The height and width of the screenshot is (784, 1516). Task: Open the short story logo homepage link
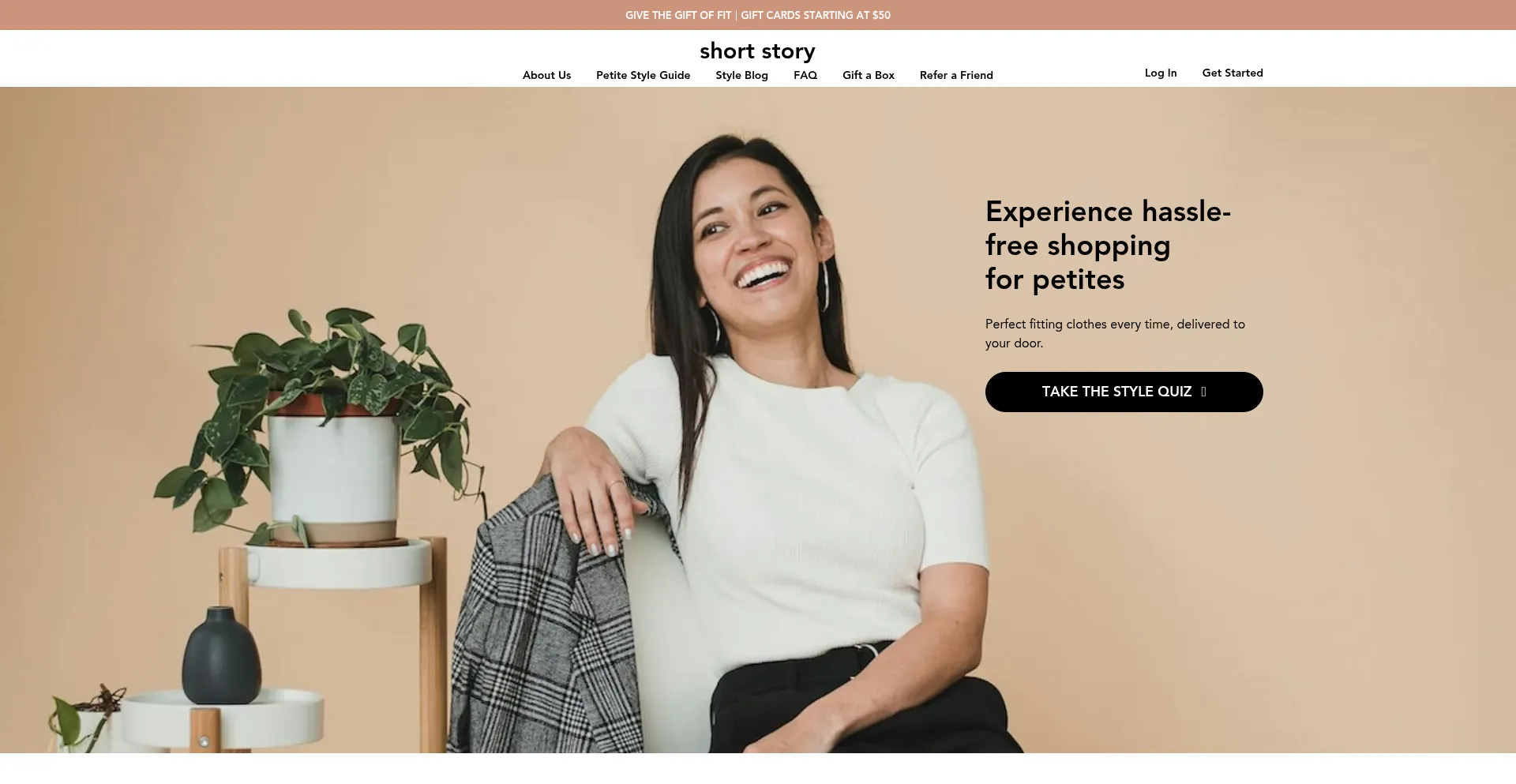pyautogui.click(x=757, y=51)
